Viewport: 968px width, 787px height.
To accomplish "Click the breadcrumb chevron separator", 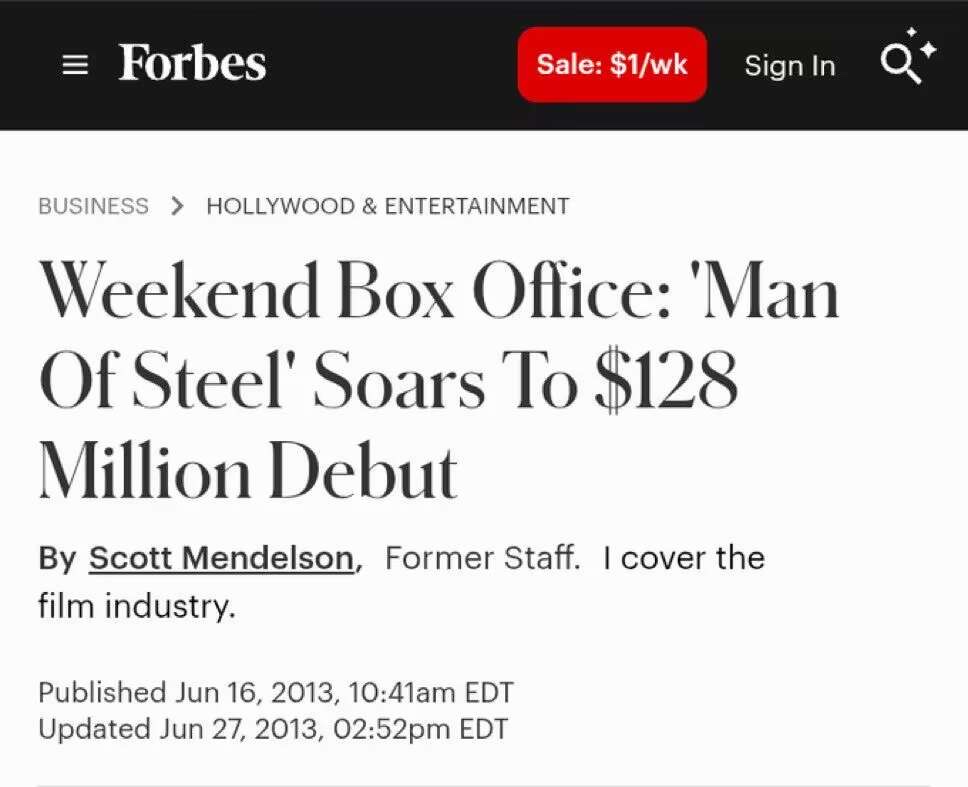I will coord(177,206).
